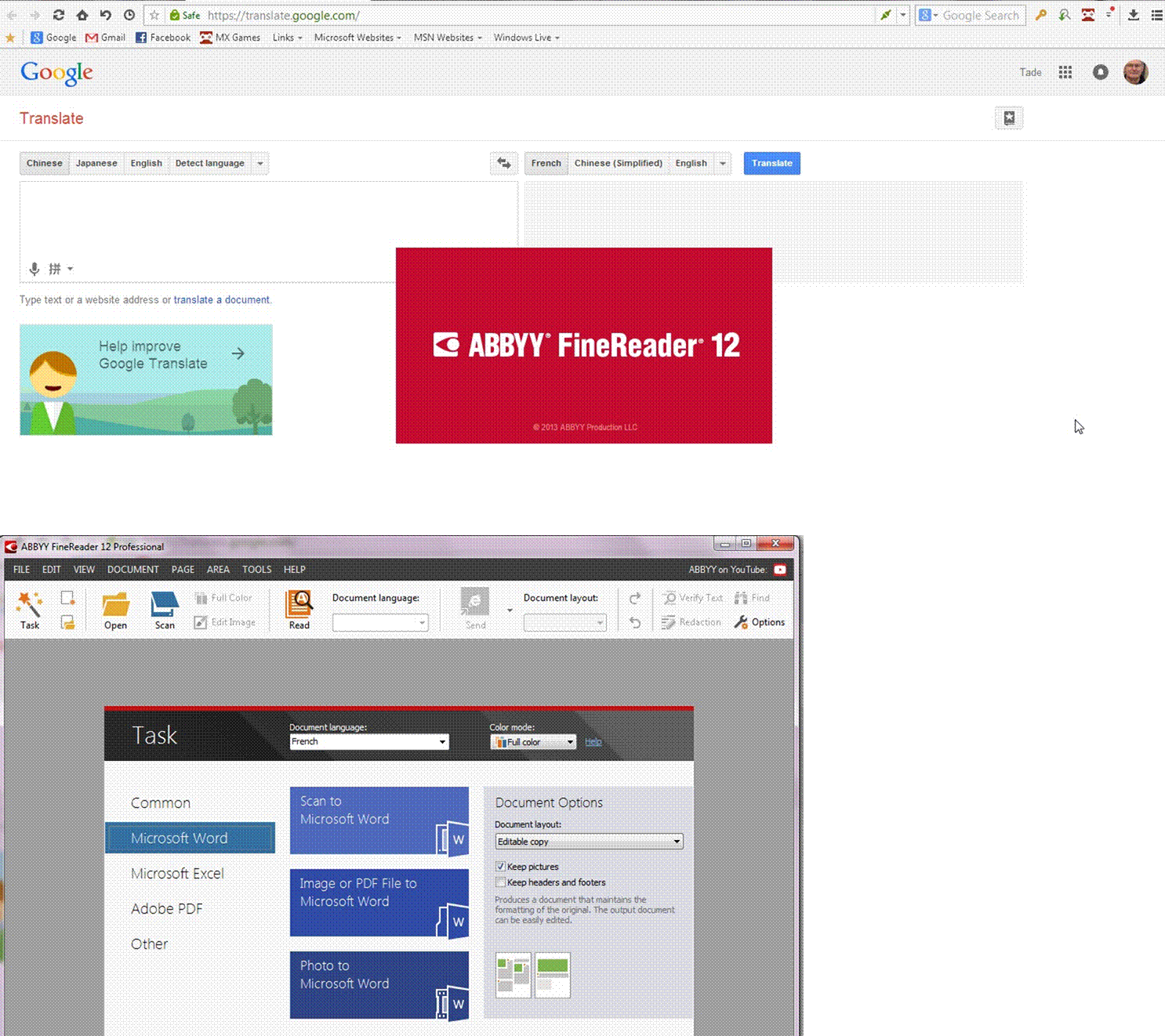Image resolution: width=1165 pixels, height=1036 pixels.
Task: Click the Google logo on Translate page
Action: click(56, 73)
